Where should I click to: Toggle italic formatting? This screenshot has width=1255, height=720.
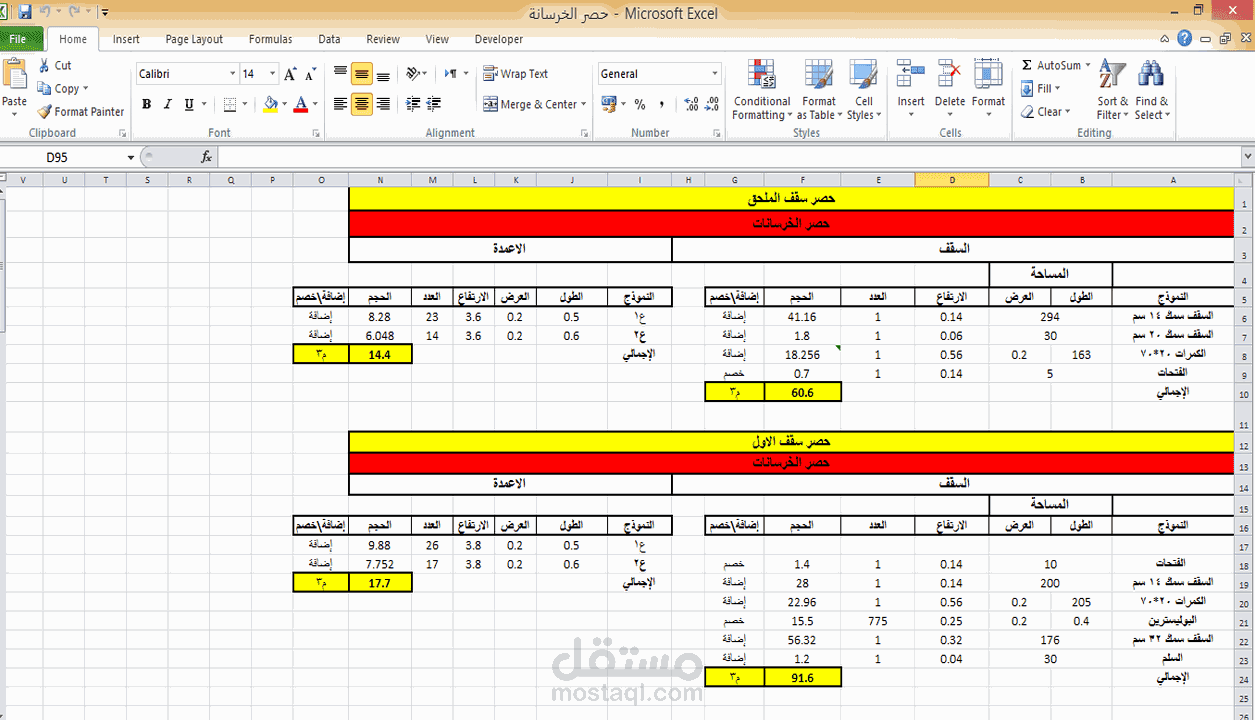[x=165, y=104]
